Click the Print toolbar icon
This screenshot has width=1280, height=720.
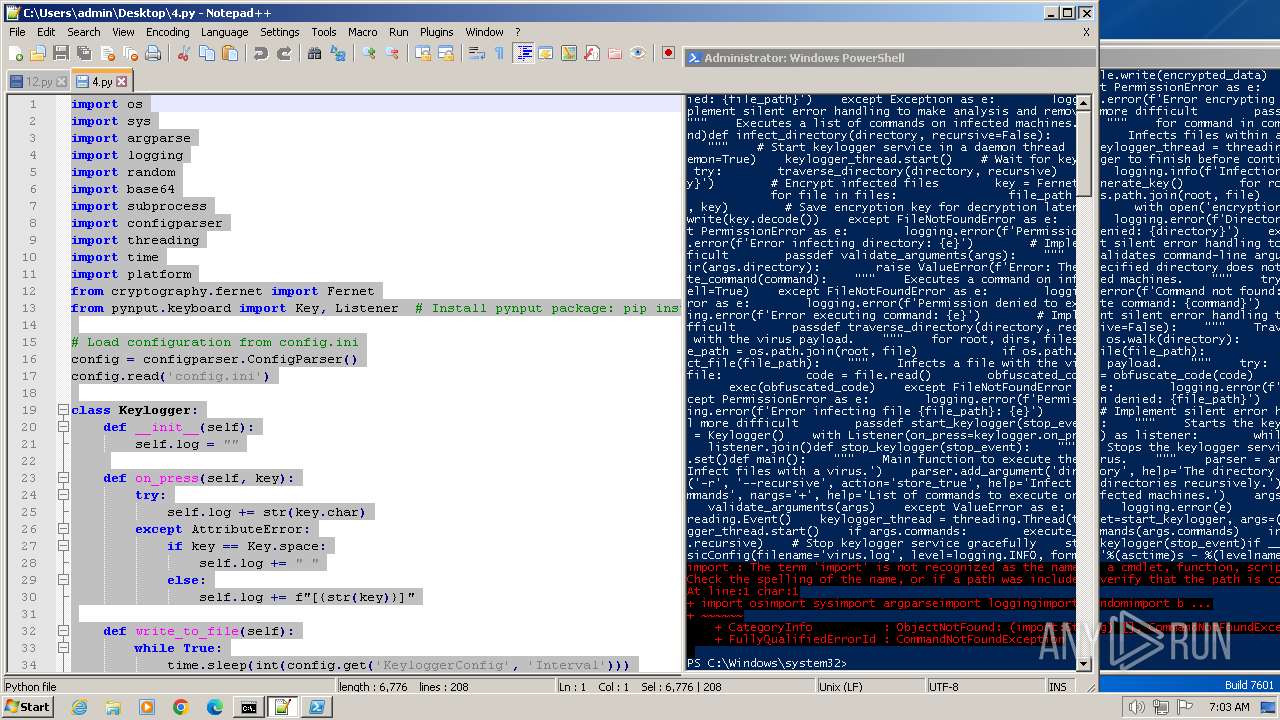153,53
